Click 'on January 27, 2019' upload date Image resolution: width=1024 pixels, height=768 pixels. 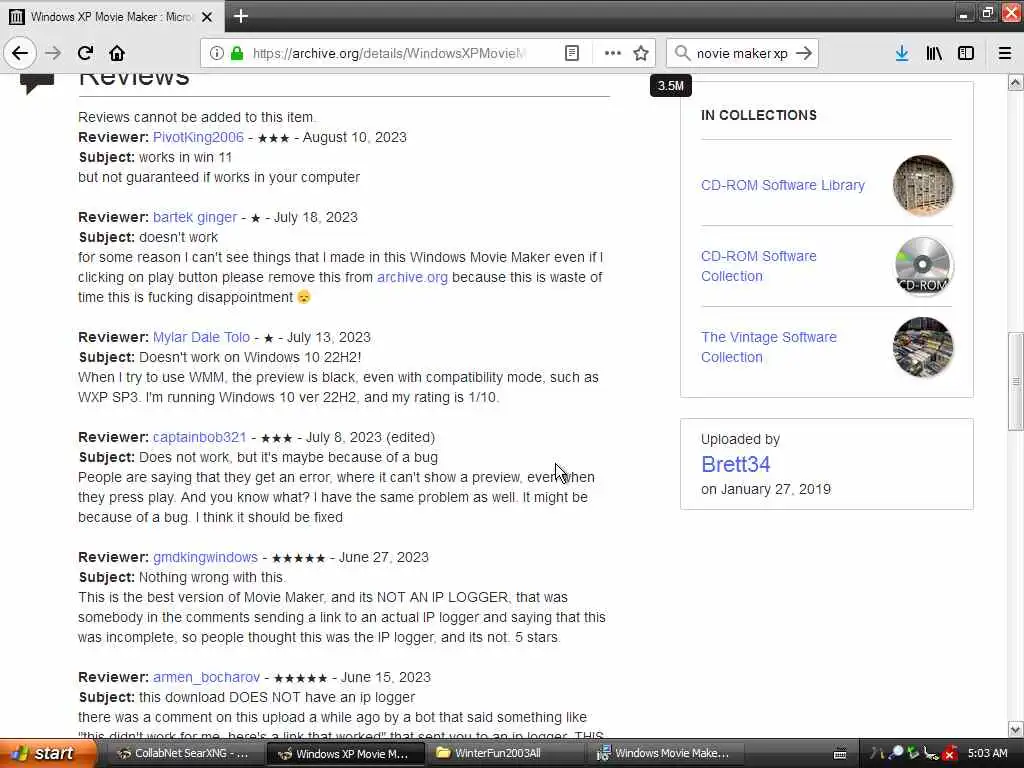765,489
